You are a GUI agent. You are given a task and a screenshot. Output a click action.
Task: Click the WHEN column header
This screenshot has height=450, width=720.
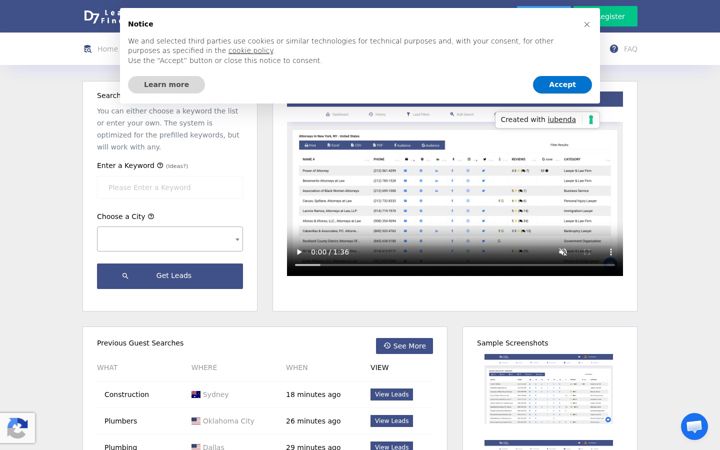coord(297,368)
